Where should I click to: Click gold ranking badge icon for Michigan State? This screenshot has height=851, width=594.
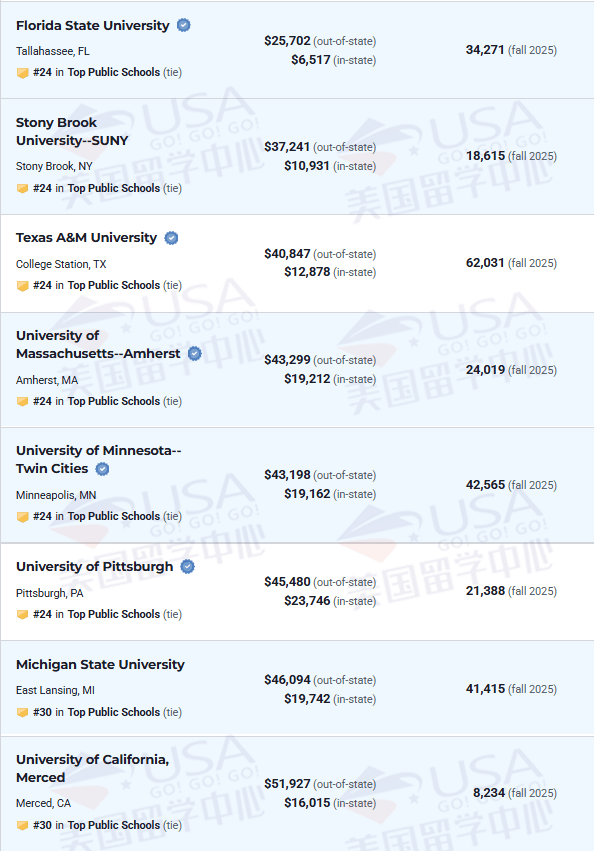(x=22, y=712)
